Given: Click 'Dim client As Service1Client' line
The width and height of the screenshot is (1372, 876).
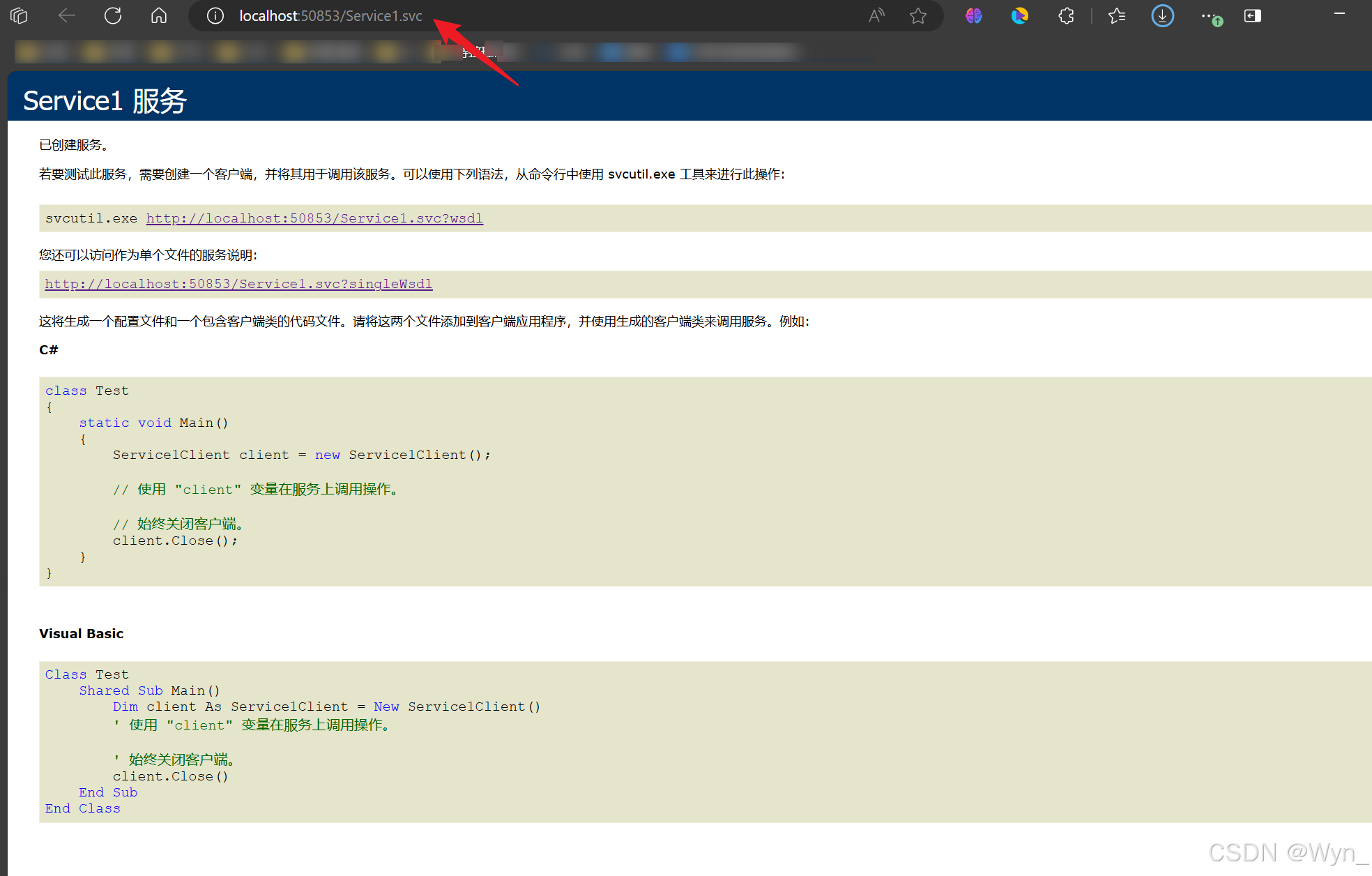Looking at the screenshot, I should click(326, 707).
